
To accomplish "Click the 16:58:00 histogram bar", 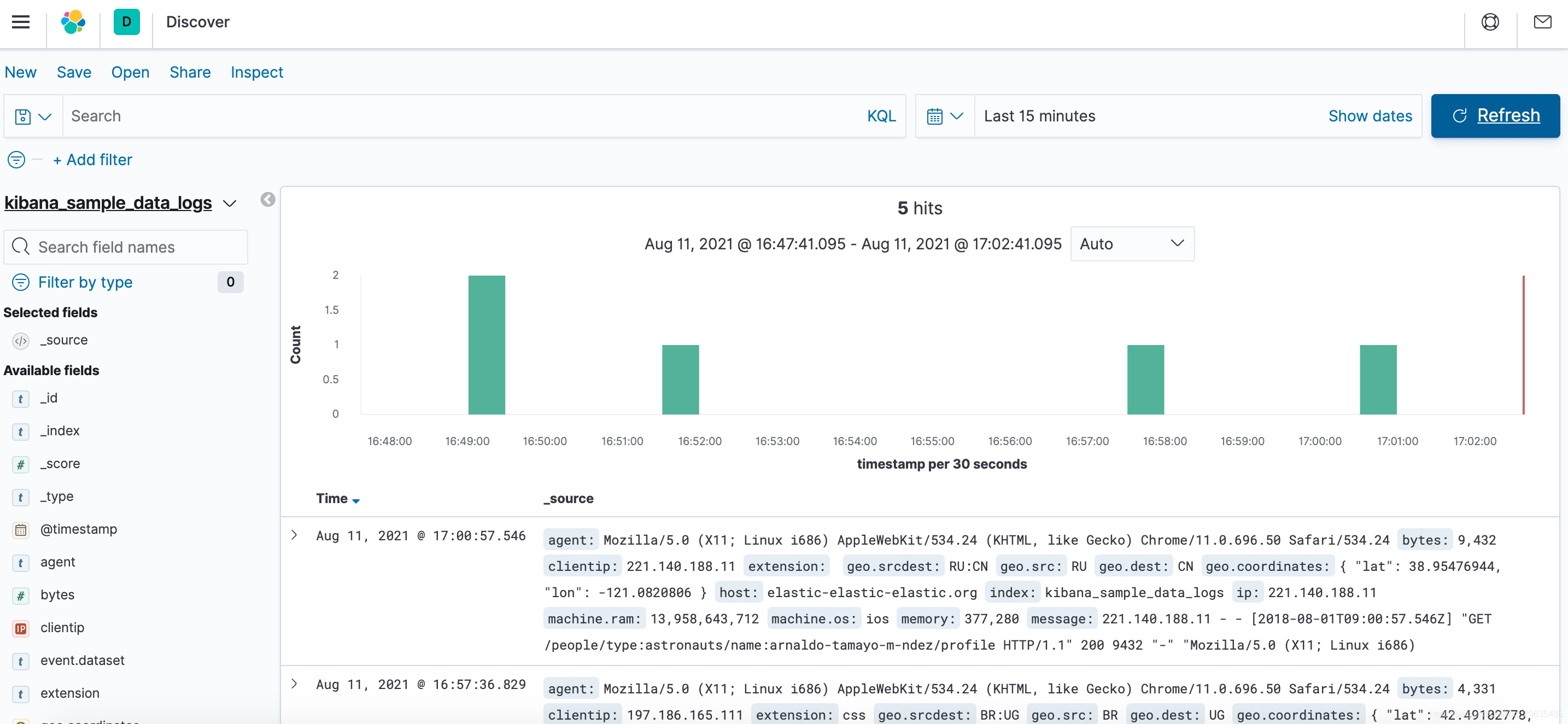I will coord(1145,379).
